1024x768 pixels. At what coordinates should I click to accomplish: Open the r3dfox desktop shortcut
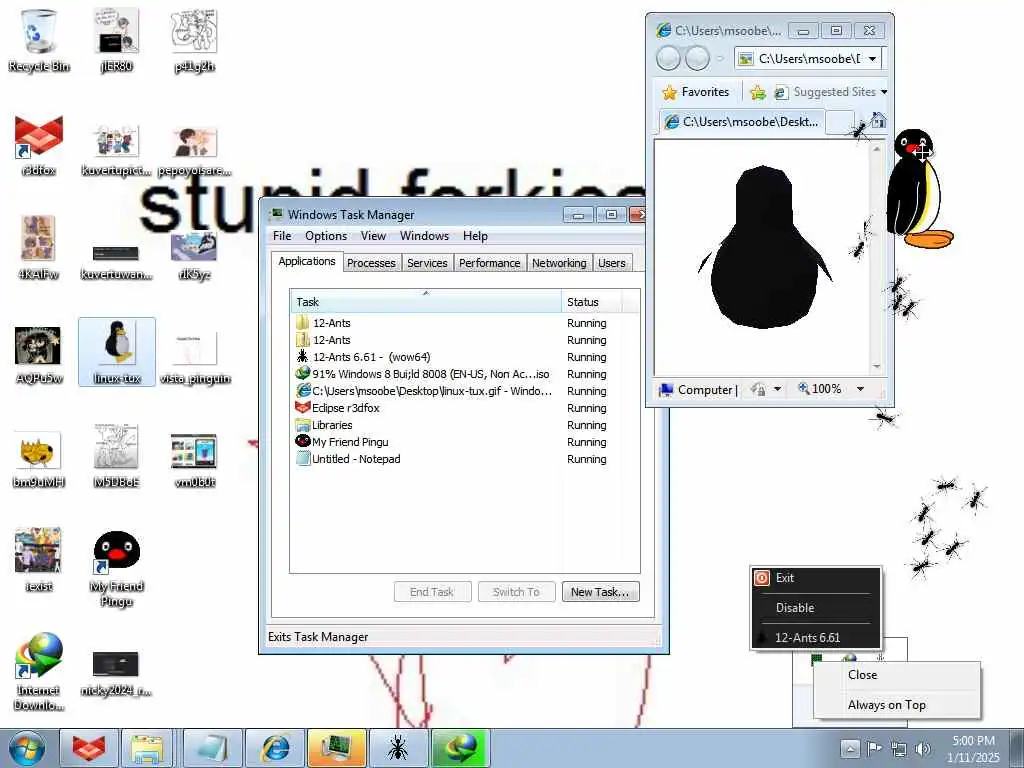coord(39,145)
